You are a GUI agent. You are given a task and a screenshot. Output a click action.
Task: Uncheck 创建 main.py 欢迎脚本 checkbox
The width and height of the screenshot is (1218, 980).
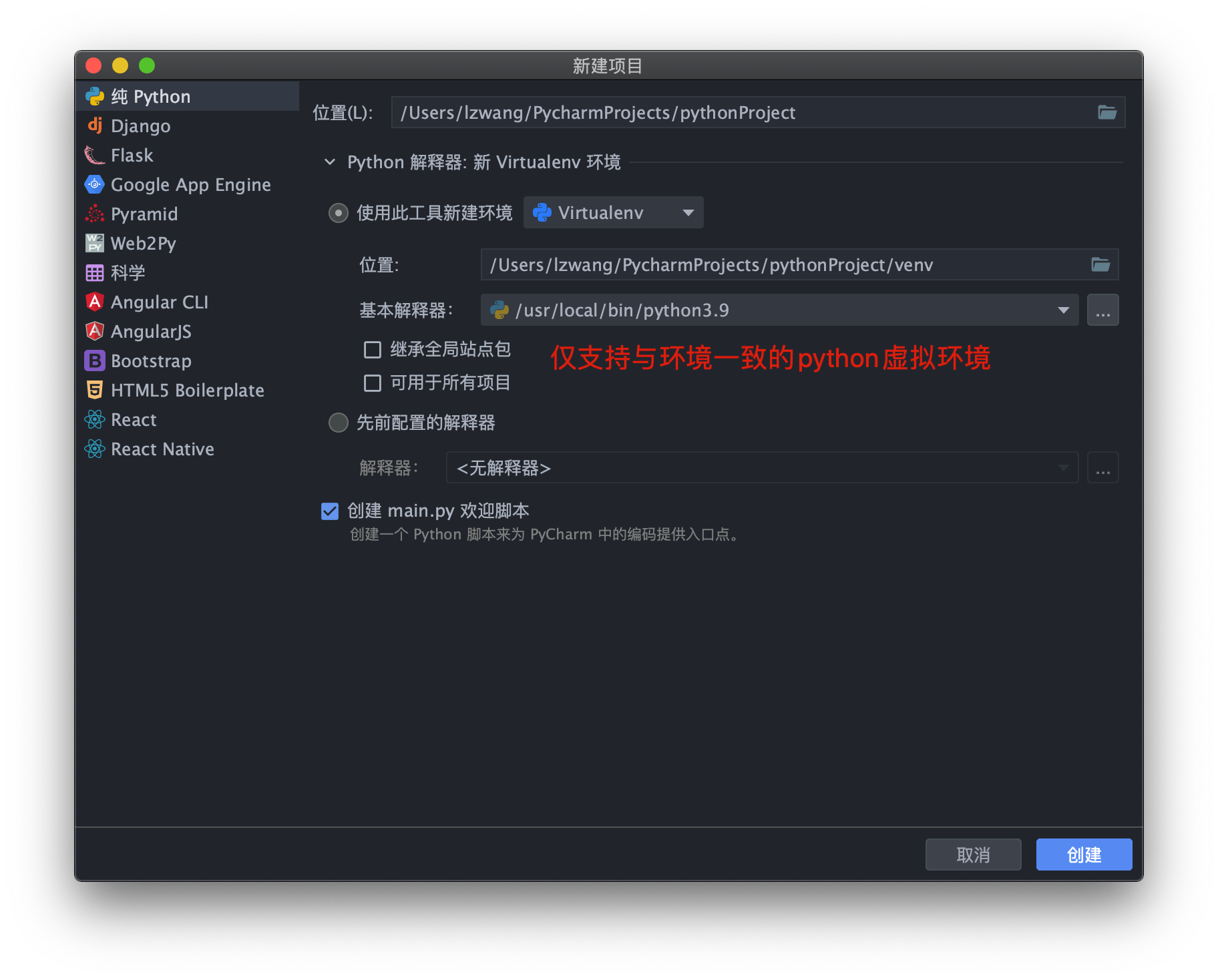pyautogui.click(x=330, y=511)
